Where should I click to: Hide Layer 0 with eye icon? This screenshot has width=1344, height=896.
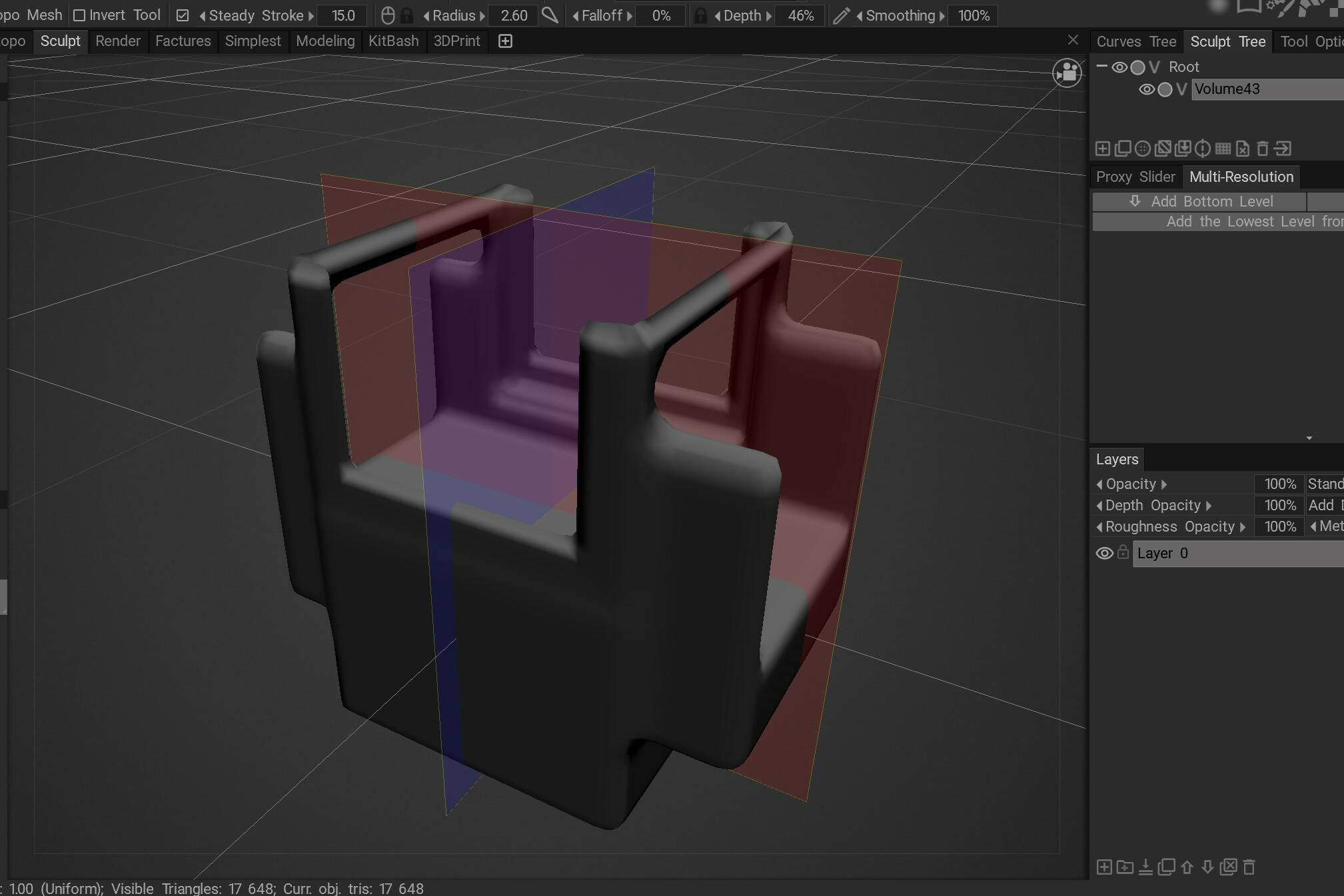(1104, 553)
